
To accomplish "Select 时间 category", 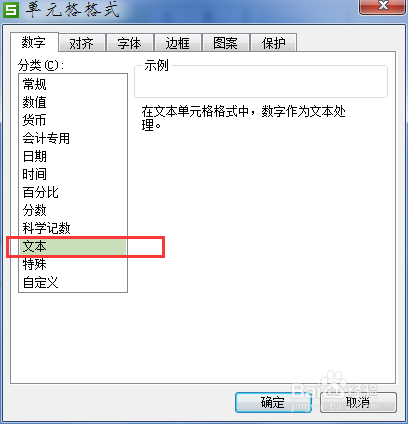I will point(73,174).
